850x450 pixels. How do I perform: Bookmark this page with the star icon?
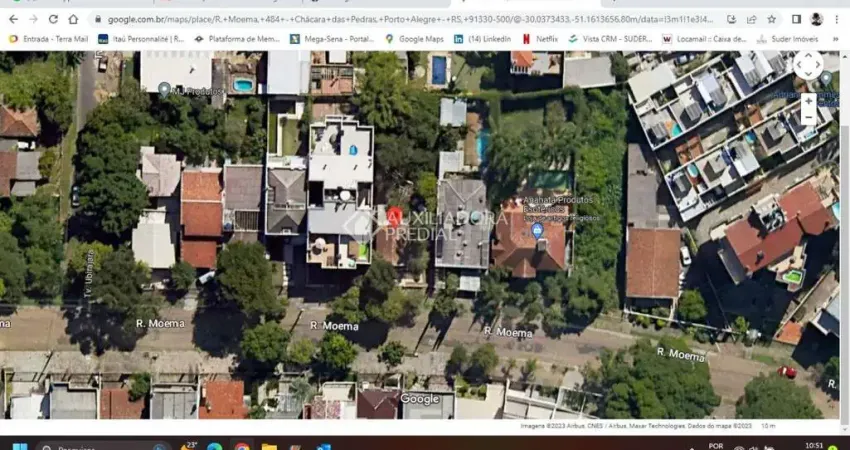pos(771,20)
